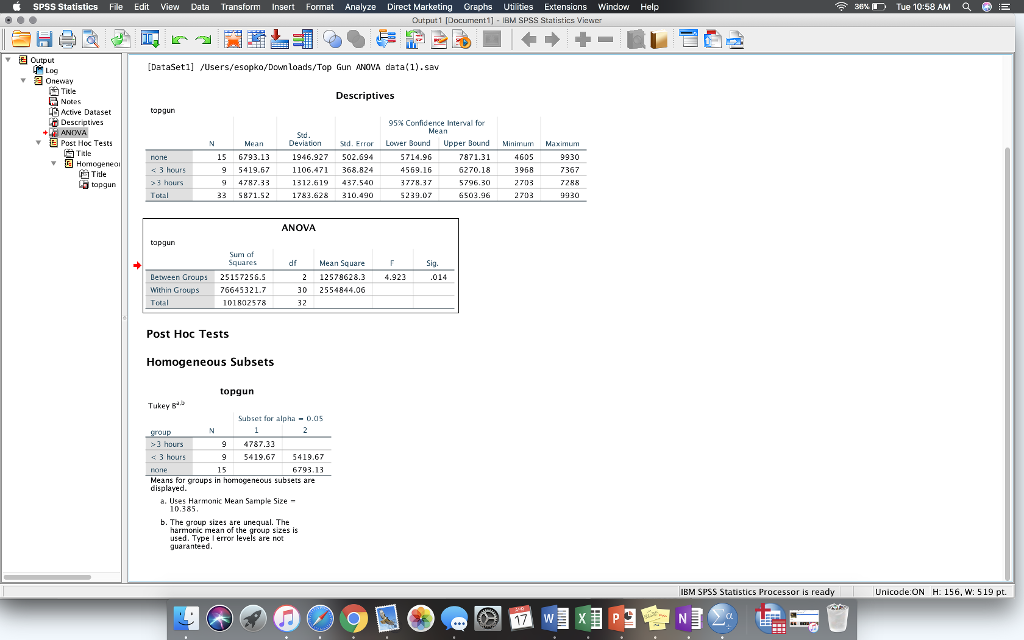The width and height of the screenshot is (1024, 640).
Task: Open the Analyze menu
Action: pos(359,7)
